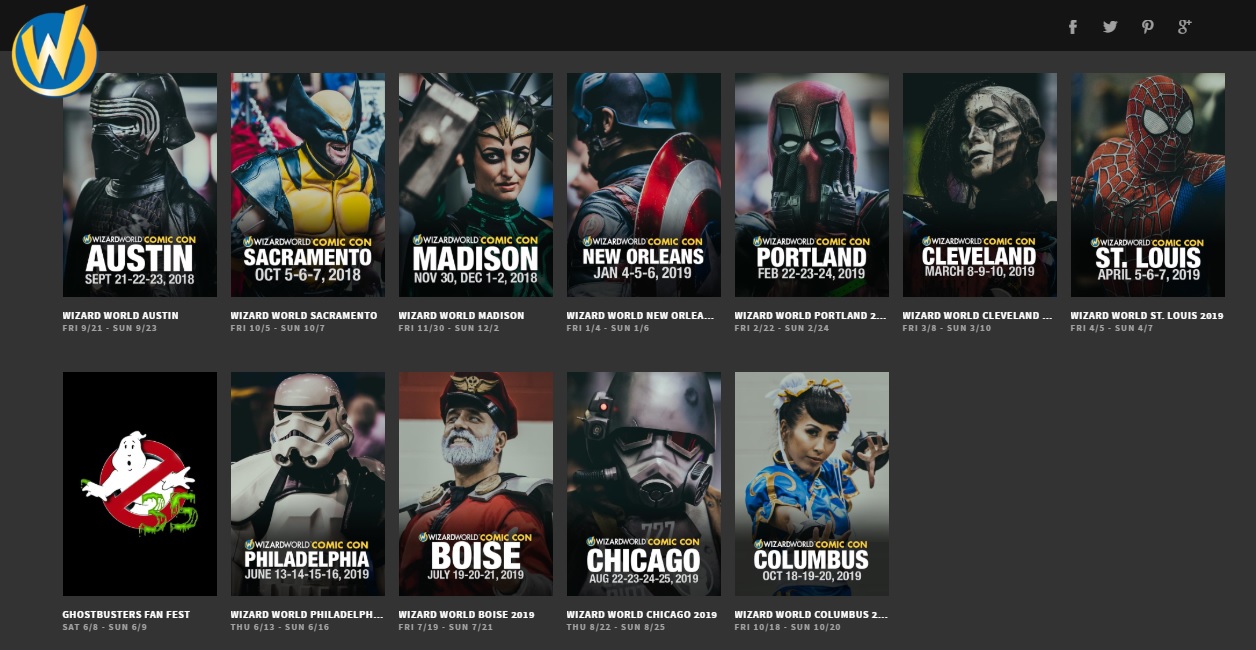Open the Philadelphia Comic Con poster
The width and height of the screenshot is (1256, 650).
308,484
